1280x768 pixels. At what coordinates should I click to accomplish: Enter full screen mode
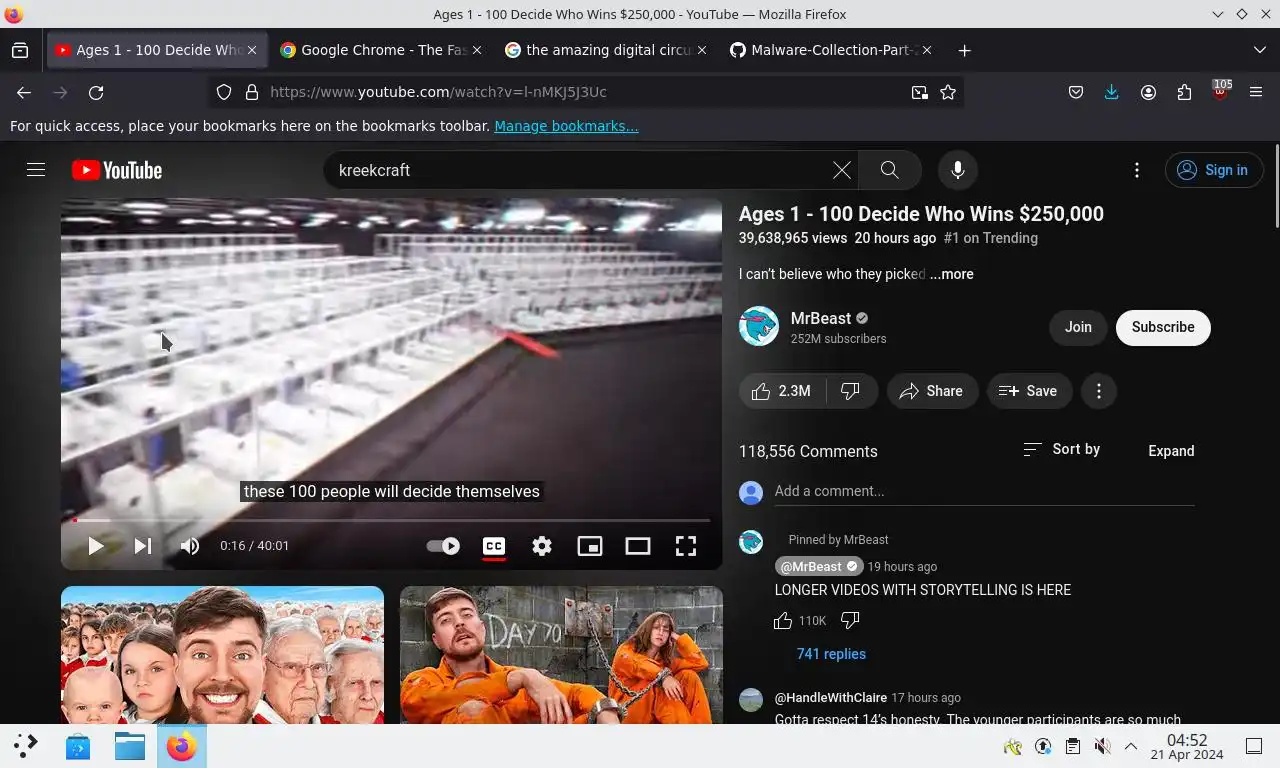pyautogui.click(x=686, y=546)
